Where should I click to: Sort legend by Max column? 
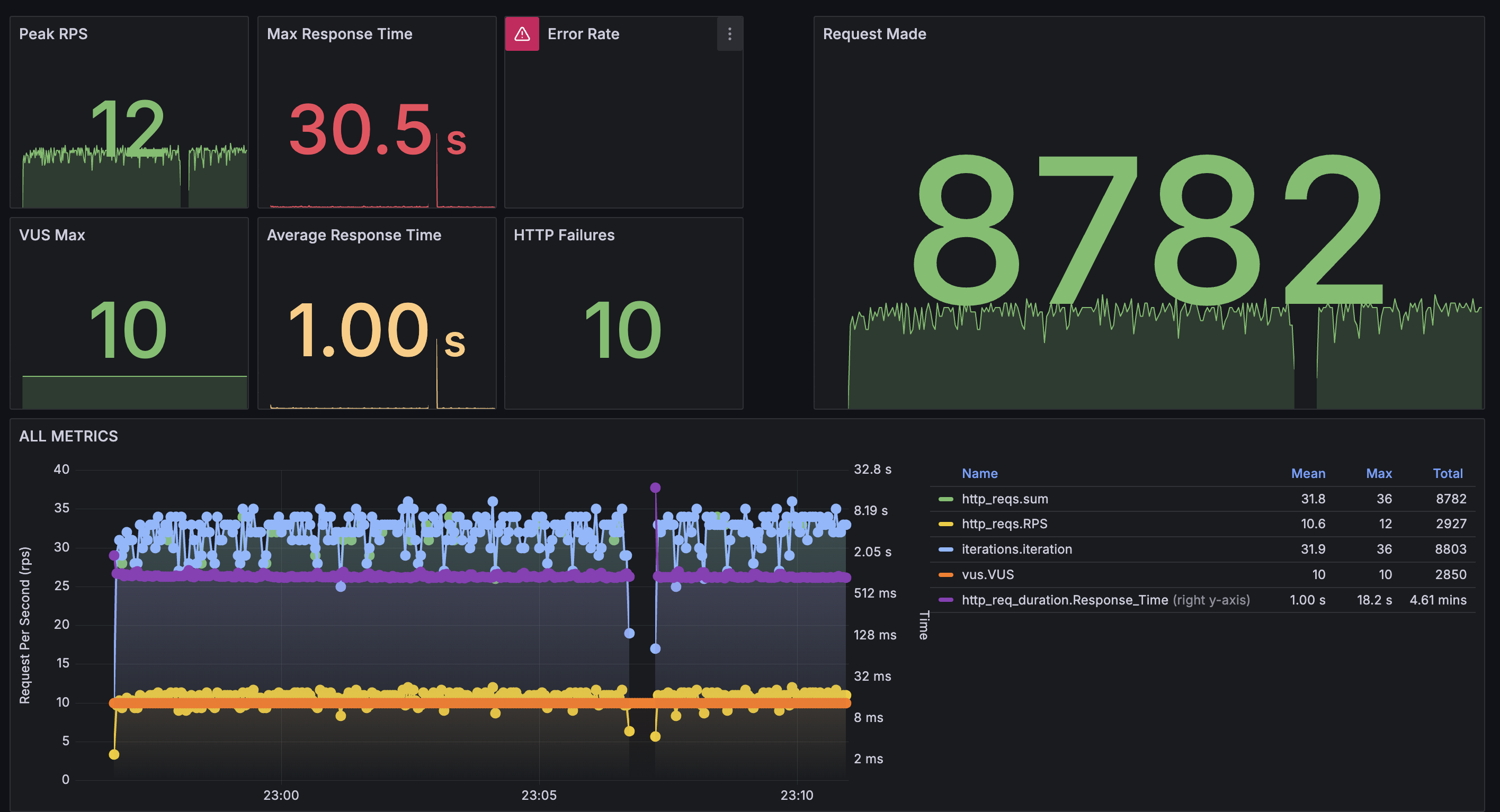click(x=1378, y=473)
